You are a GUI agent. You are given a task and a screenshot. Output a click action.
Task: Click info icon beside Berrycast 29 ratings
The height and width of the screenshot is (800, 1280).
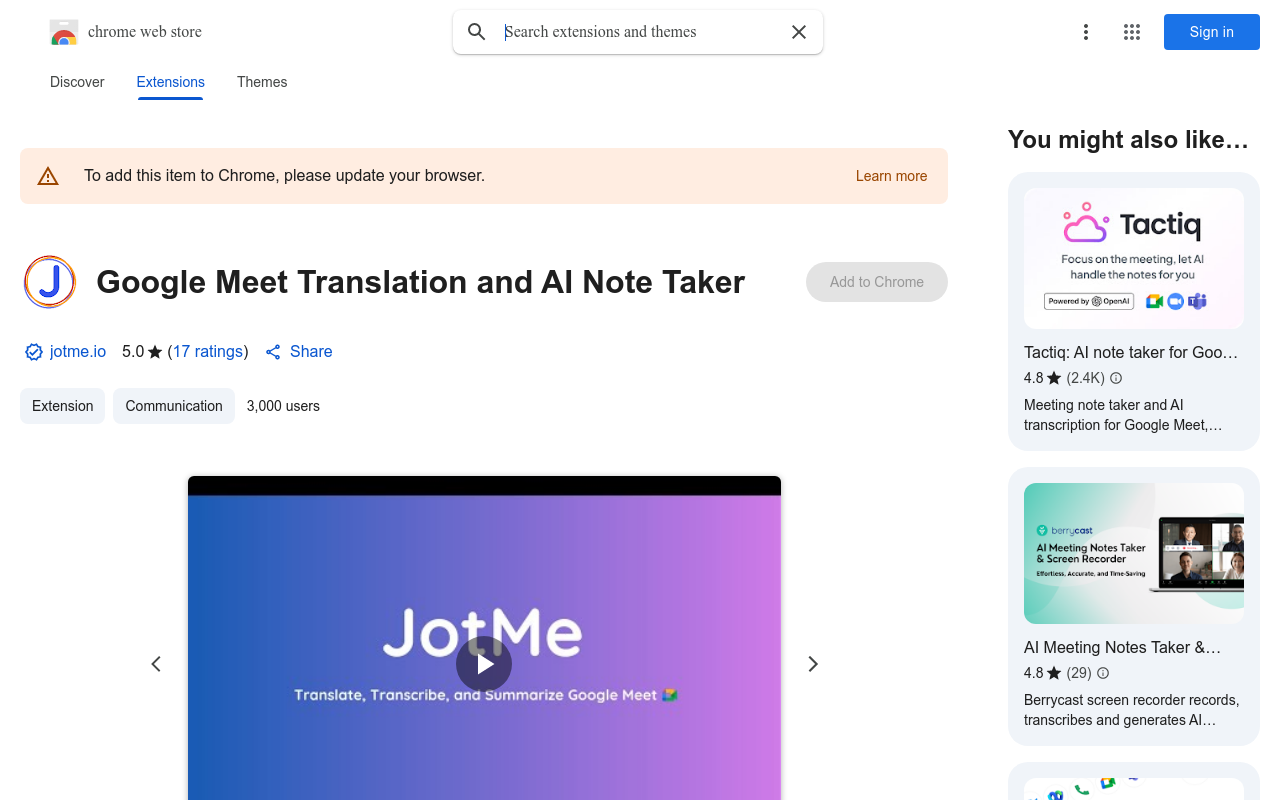click(x=1103, y=673)
